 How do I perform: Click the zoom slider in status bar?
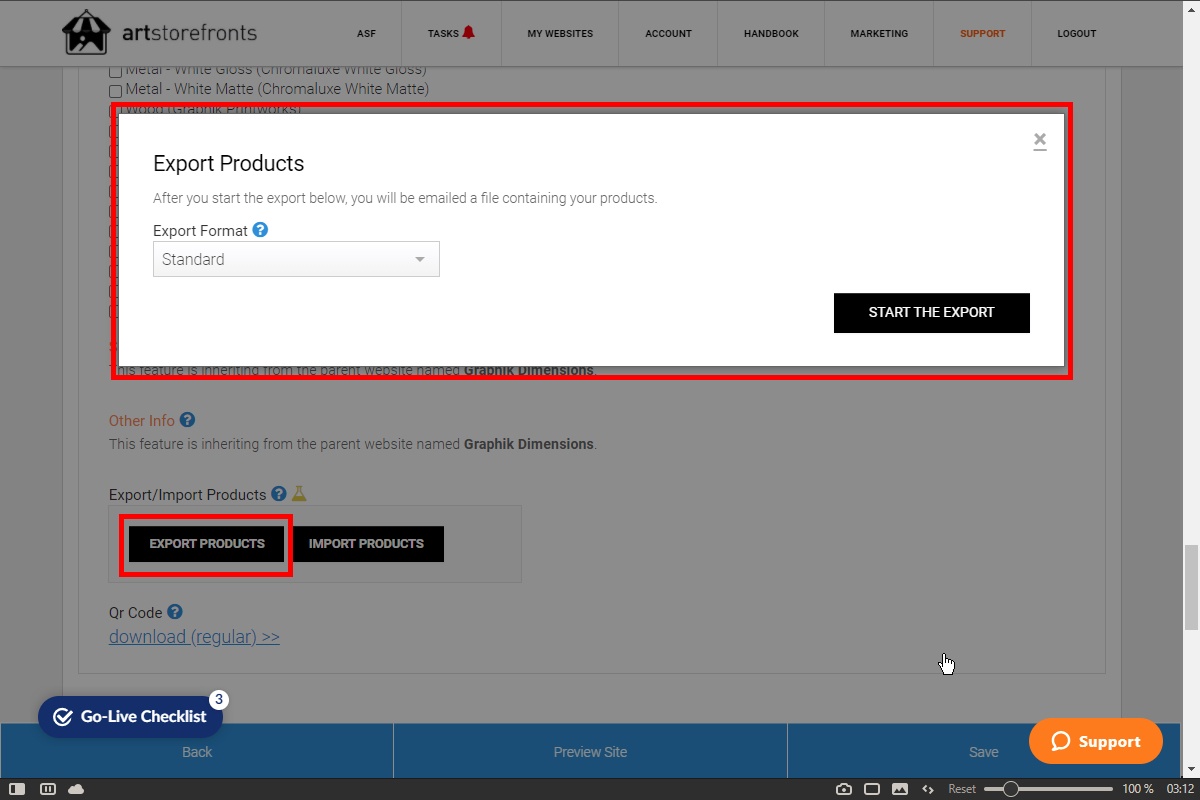(x=1047, y=789)
